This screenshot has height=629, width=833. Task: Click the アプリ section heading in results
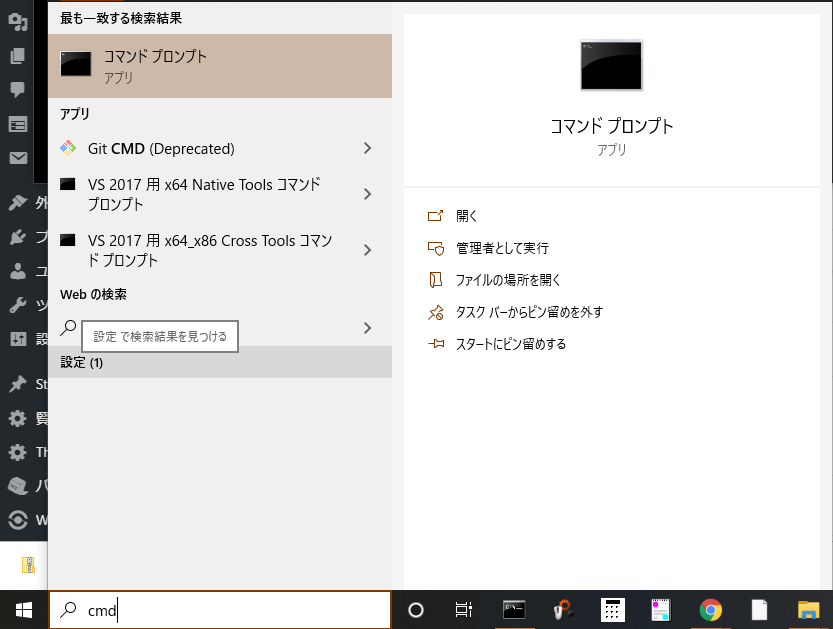pyautogui.click(x=75, y=114)
